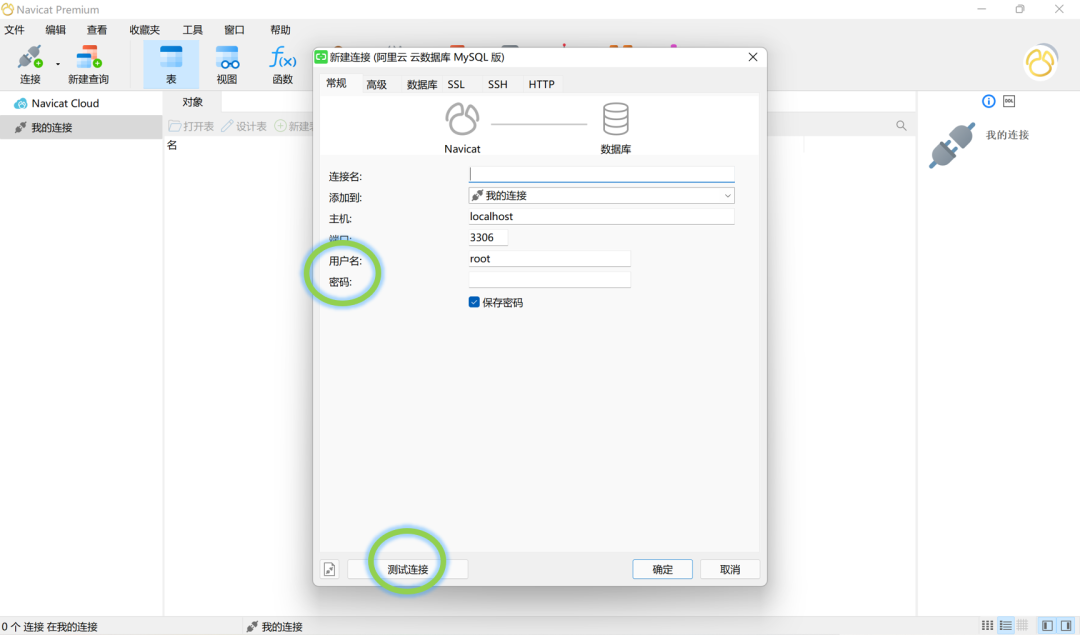Start a new query via 新建查询
This screenshot has height=635, width=1080.
[x=88, y=65]
